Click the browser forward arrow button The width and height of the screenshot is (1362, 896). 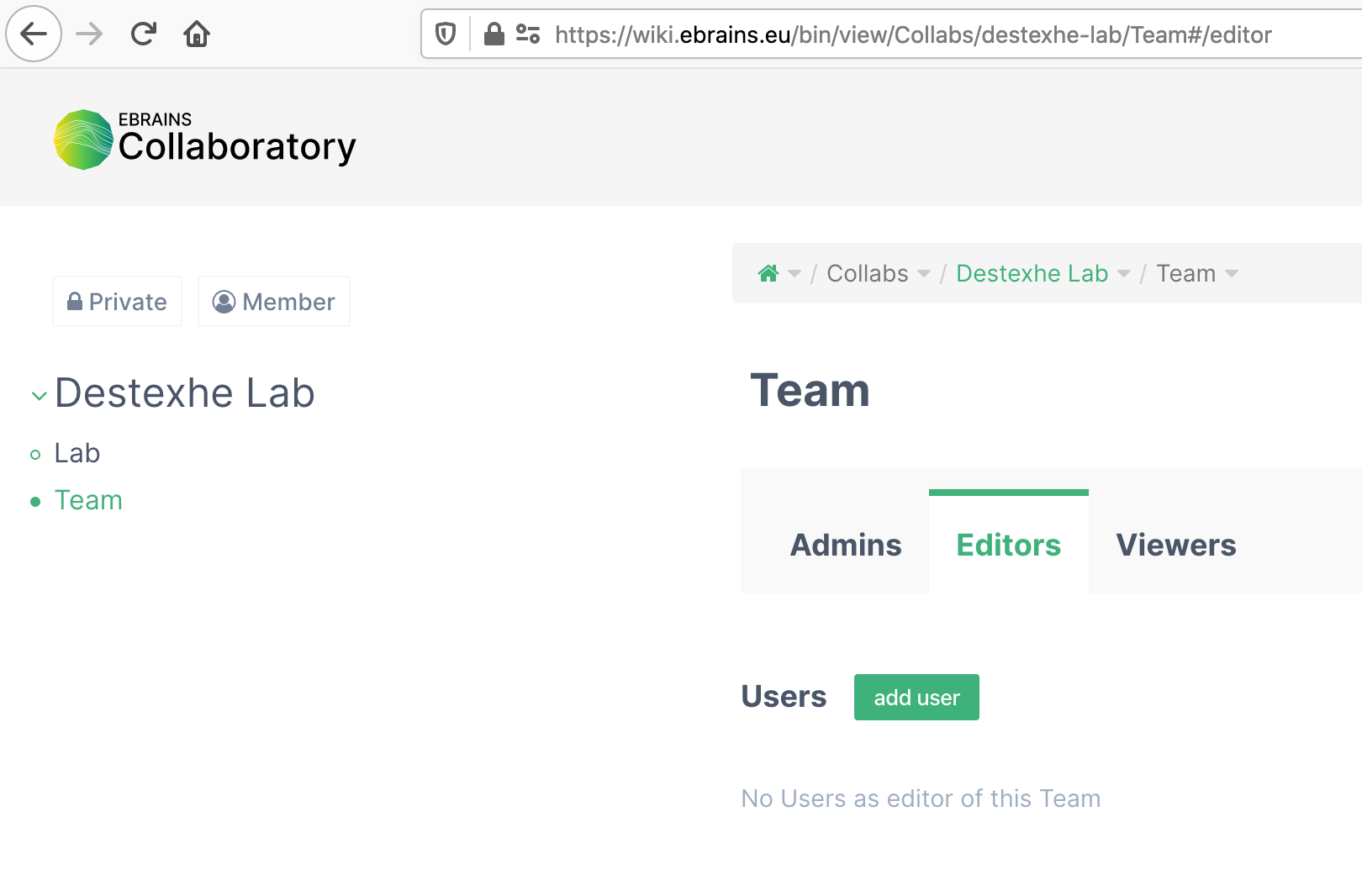(x=88, y=34)
